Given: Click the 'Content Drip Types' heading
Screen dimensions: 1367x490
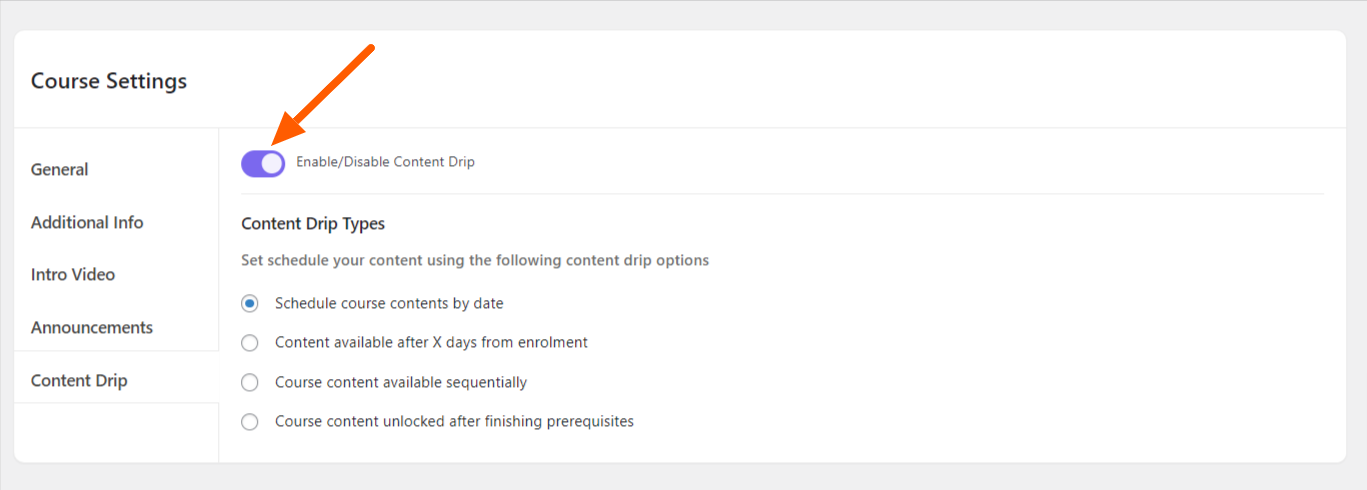Looking at the screenshot, I should click(x=313, y=224).
